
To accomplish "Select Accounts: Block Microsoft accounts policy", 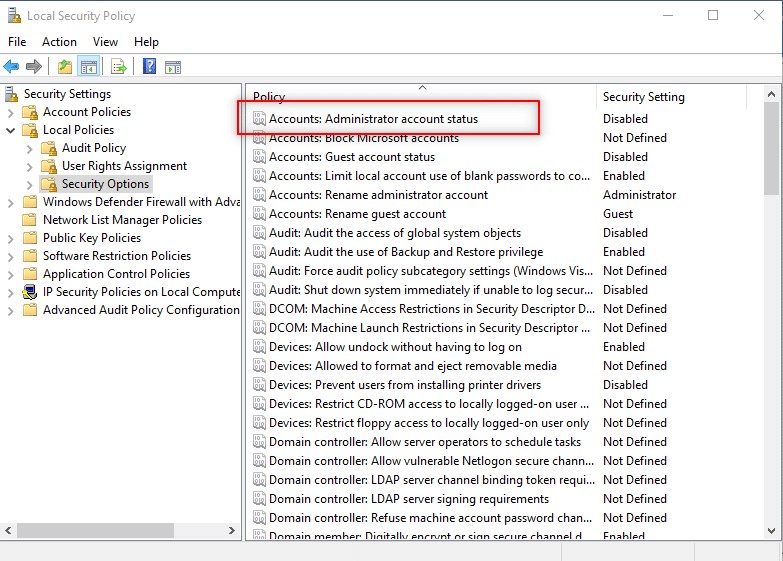I will pyautogui.click(x=364, y=138).
